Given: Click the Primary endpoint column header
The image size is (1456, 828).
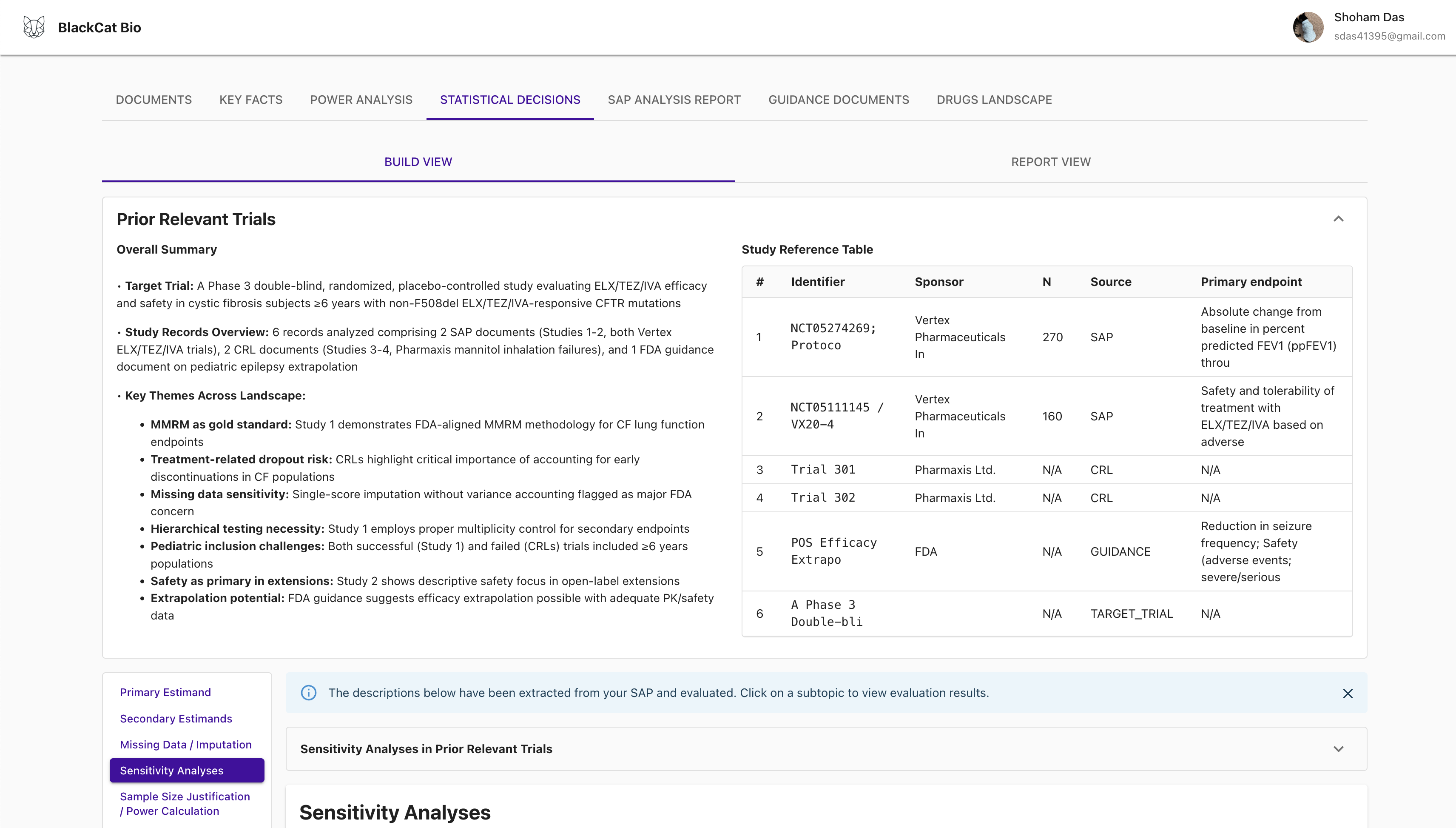Looking at the screenshot, I should click(x=1251, y=282).
